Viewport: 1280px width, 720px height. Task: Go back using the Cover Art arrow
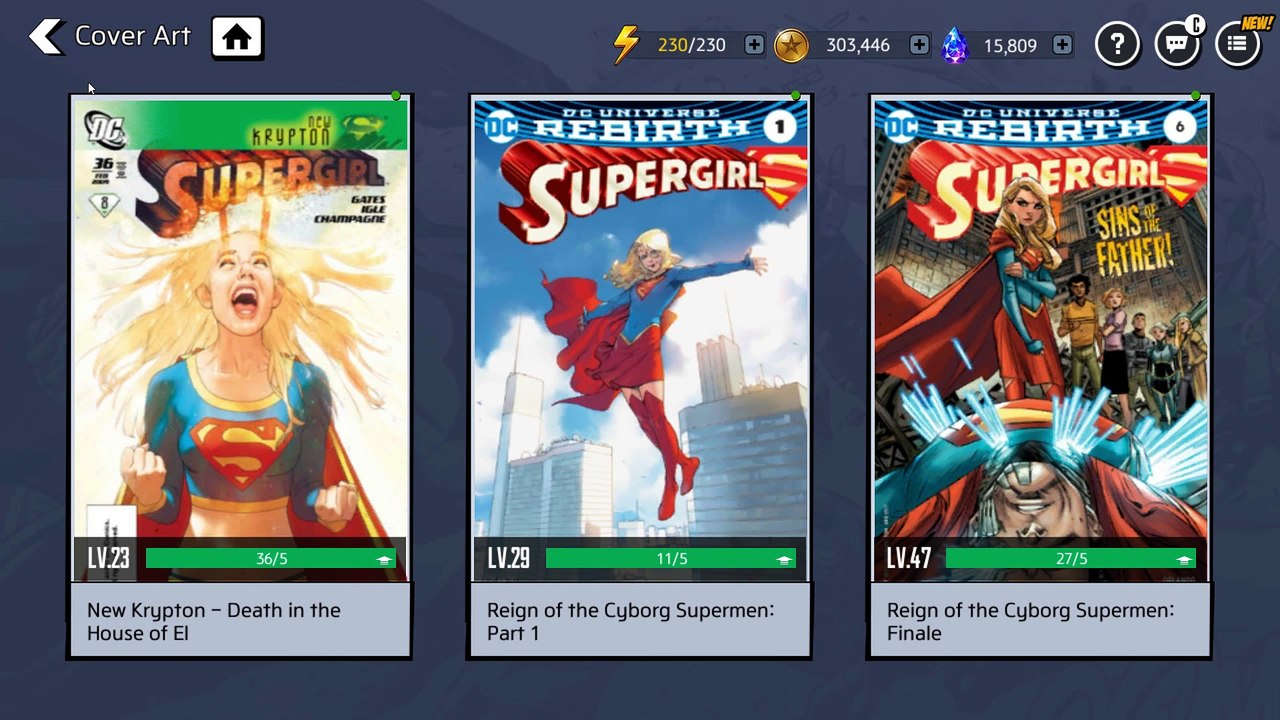click(x=46, y=37)
